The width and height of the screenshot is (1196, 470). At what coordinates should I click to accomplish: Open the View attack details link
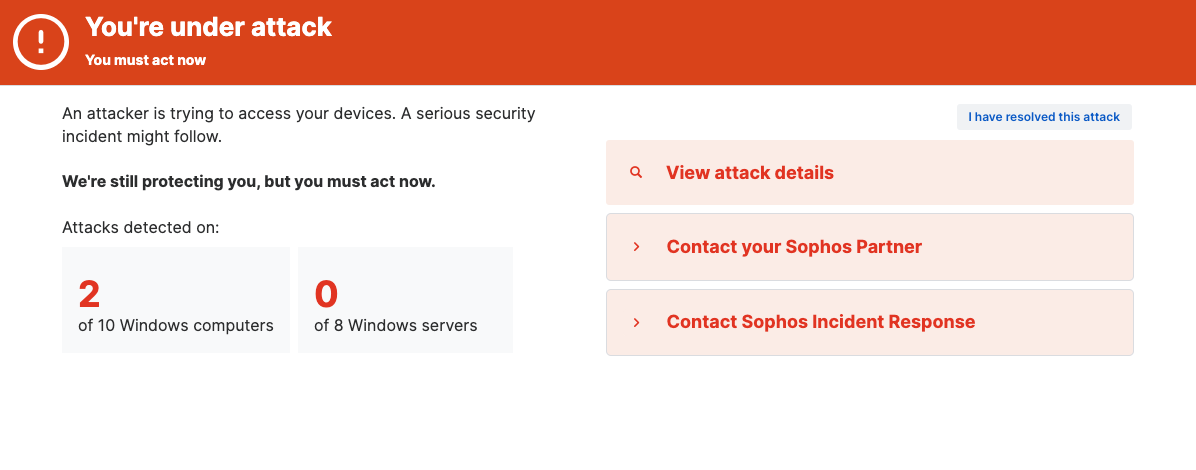pos(749,173)
